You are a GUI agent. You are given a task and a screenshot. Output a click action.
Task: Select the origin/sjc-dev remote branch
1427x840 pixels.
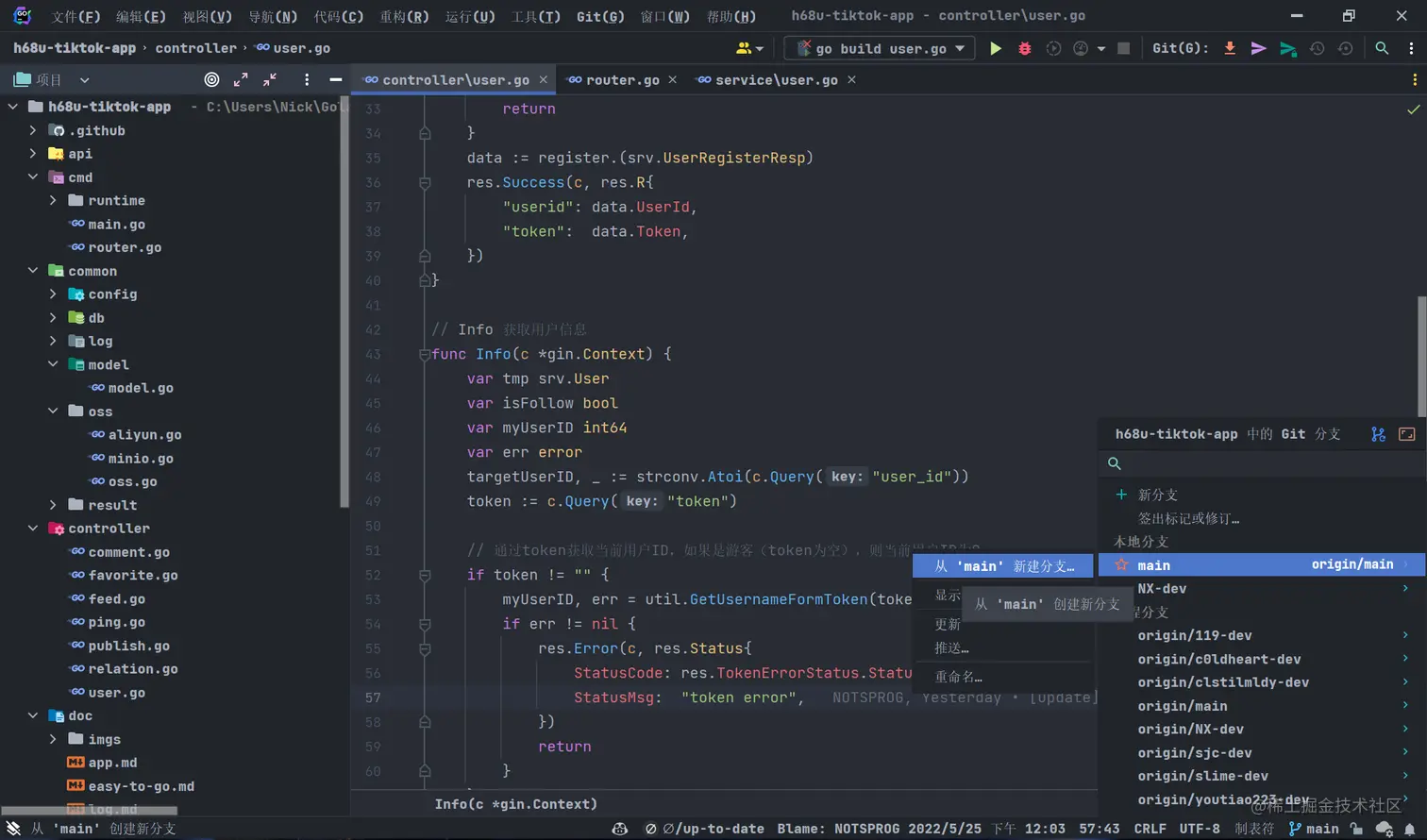tap(1194, 753)
